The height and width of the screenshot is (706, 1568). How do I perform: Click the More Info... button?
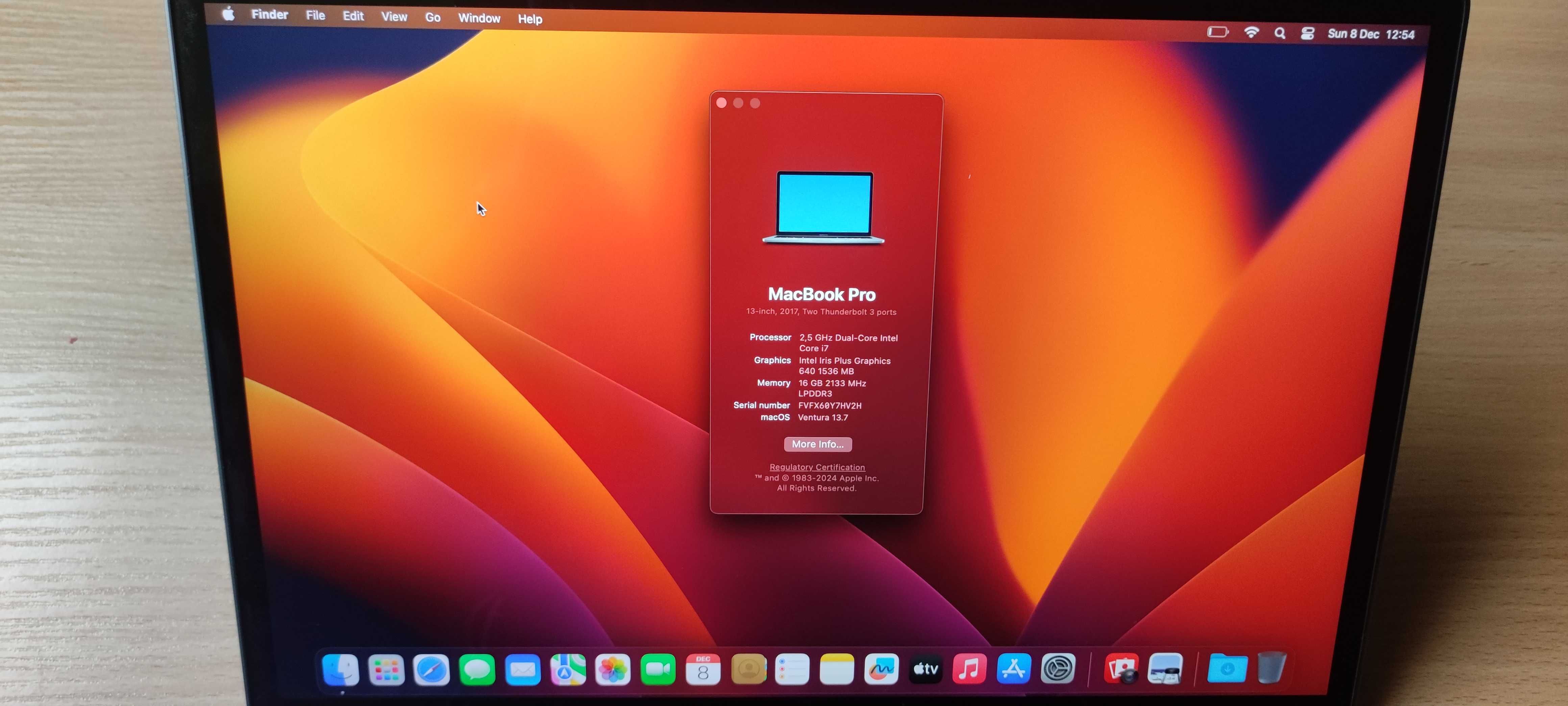pos(817,445)
